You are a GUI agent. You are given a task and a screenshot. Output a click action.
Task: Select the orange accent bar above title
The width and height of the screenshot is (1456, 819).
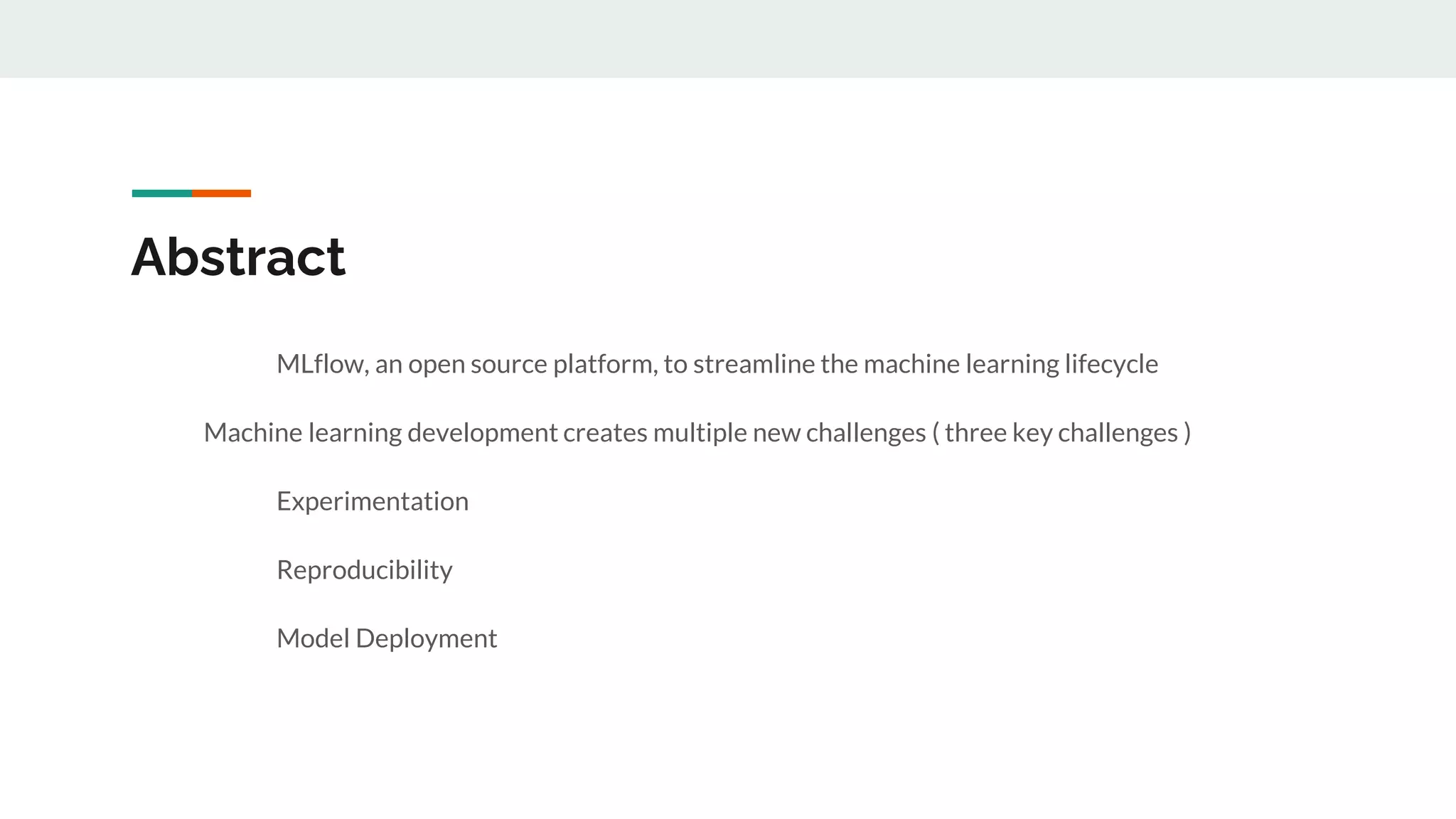pos(221,193)
